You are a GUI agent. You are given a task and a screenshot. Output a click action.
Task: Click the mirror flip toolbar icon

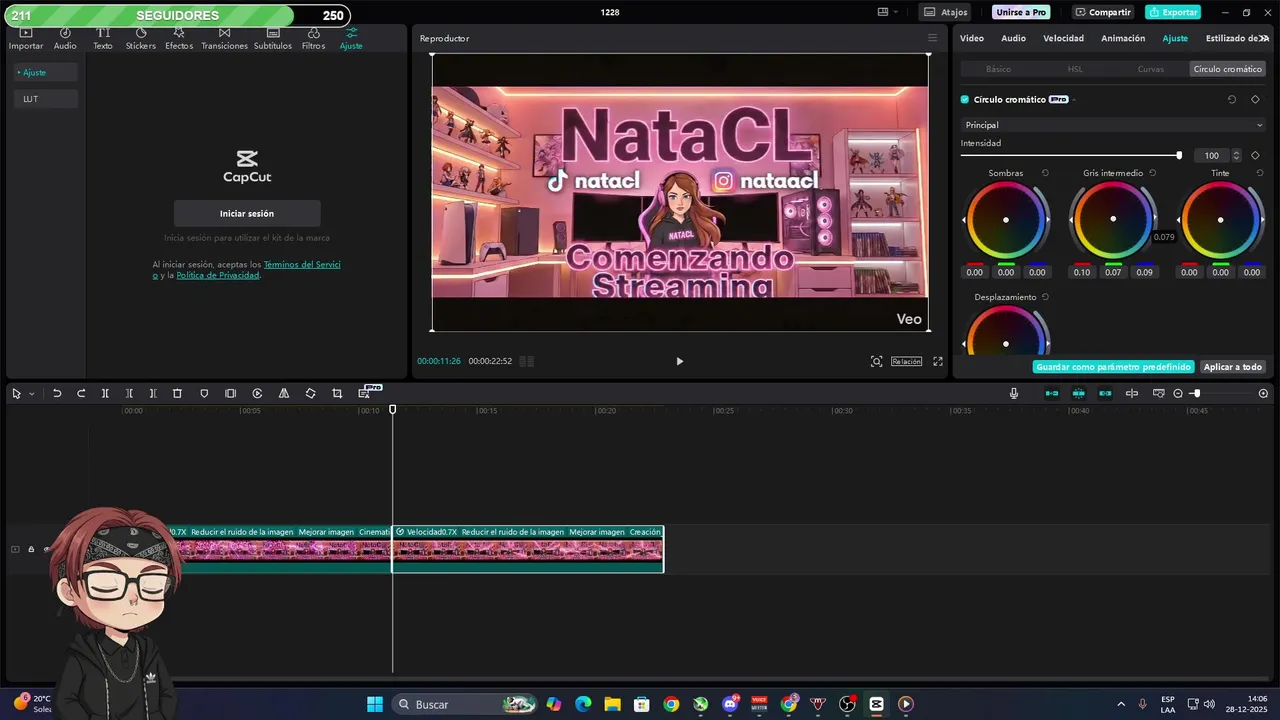[x=284, y=394]
